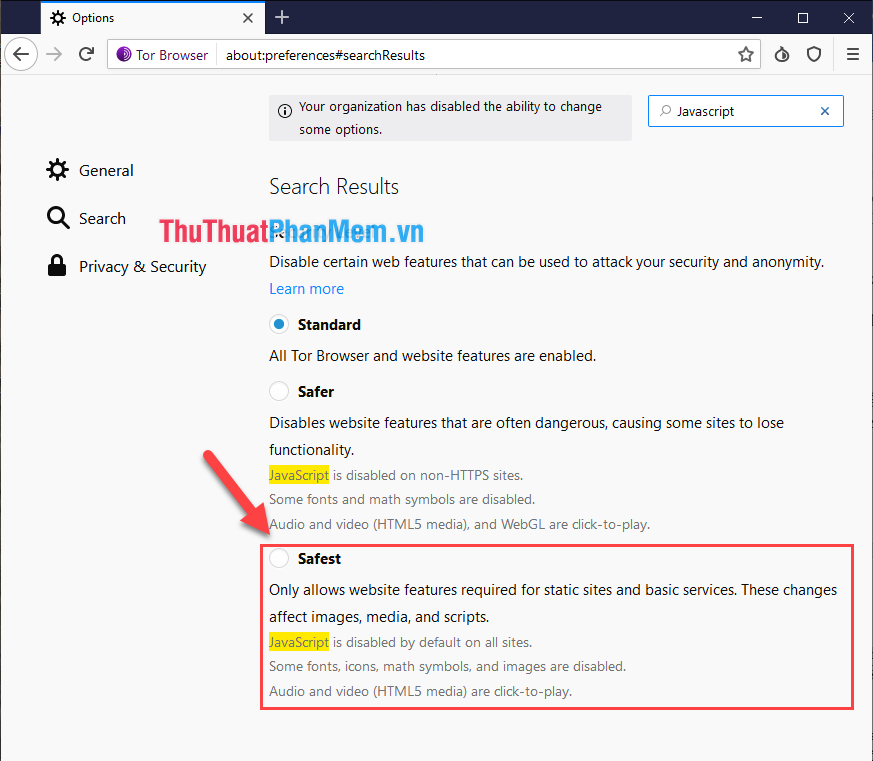Open Privacy & Security via padlock icon
873x761 pixels.
[57, 266]
